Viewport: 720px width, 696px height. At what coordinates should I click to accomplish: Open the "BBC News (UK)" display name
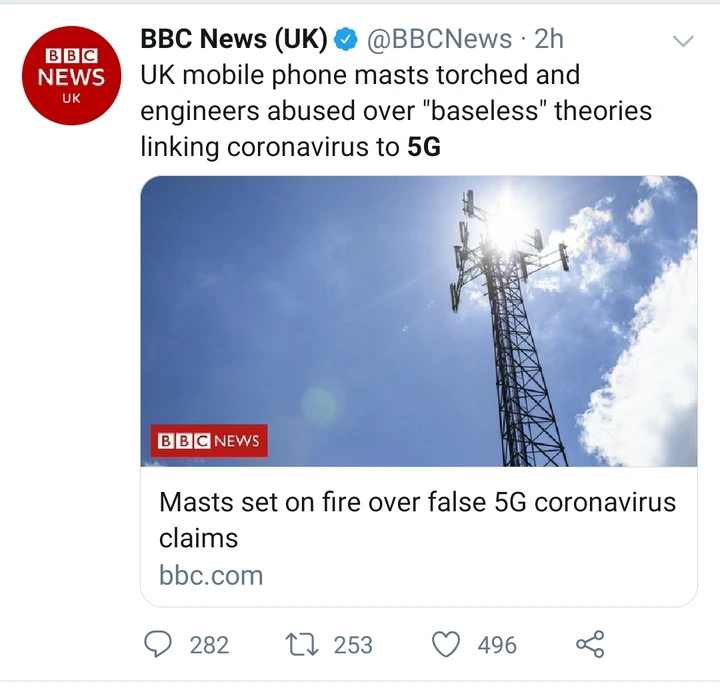pos(234,39)
